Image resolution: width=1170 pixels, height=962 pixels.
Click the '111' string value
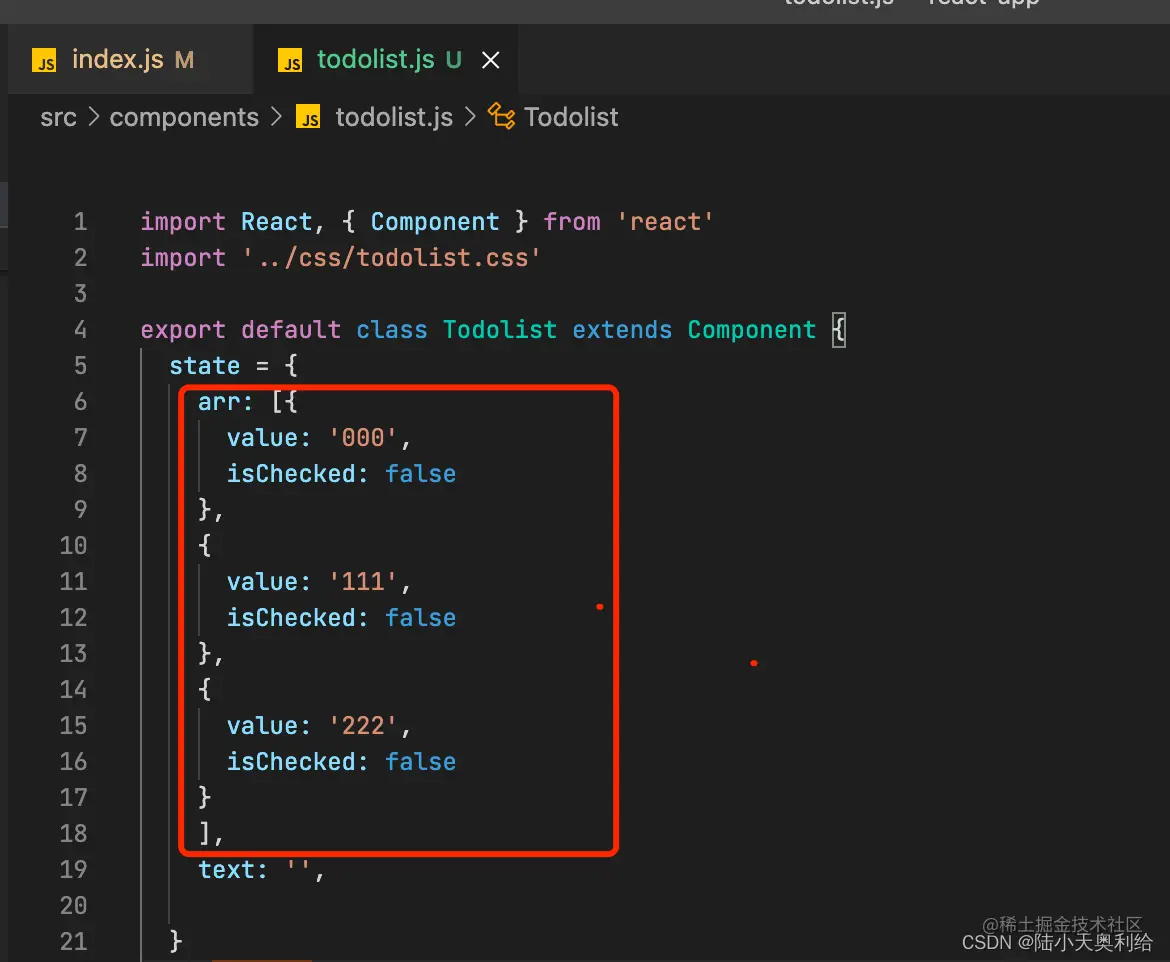pos(363,581)
